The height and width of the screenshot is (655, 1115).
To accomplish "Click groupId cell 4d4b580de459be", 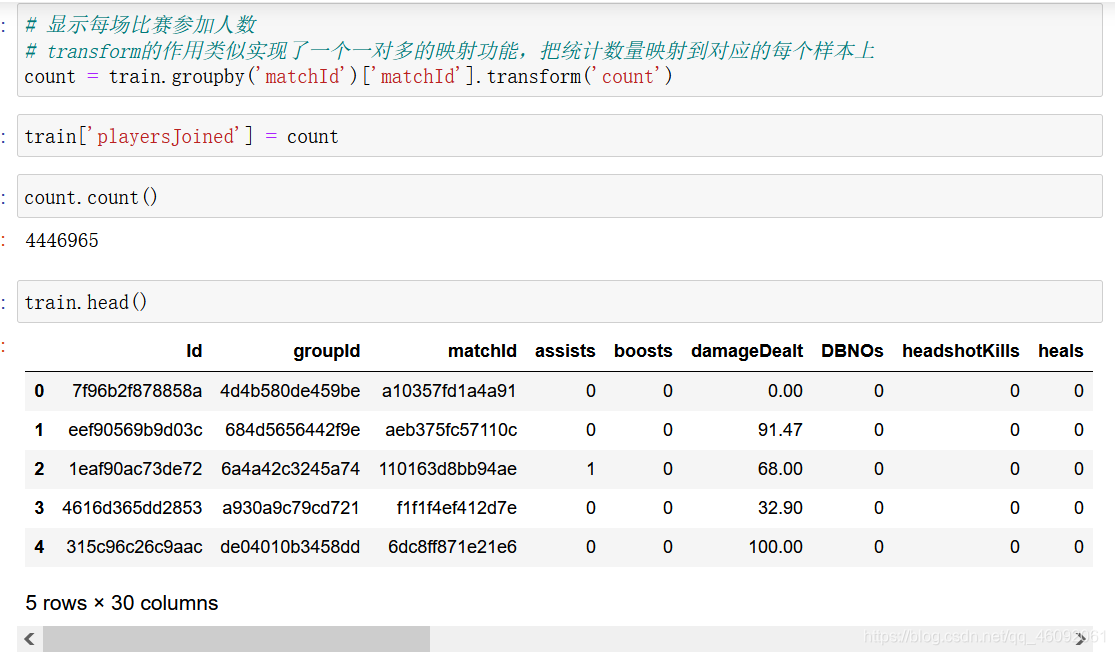I will pyautogui.click(x=290, y=391).
